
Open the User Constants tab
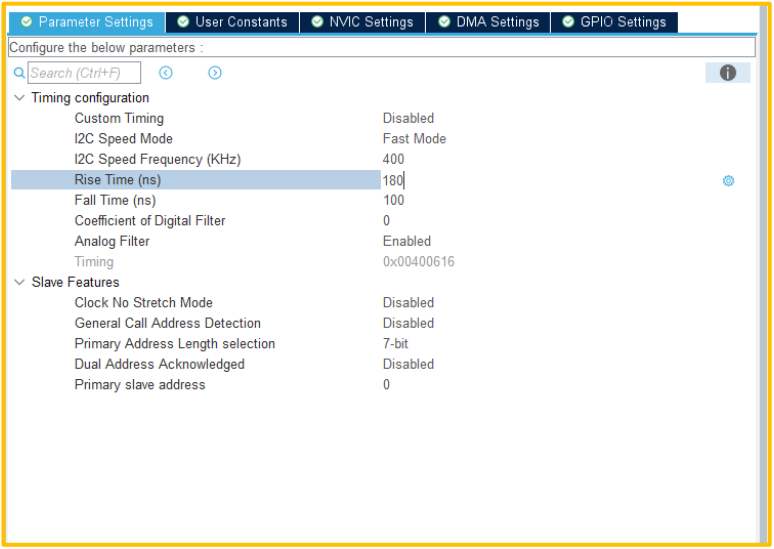click(x=232, y=22)
